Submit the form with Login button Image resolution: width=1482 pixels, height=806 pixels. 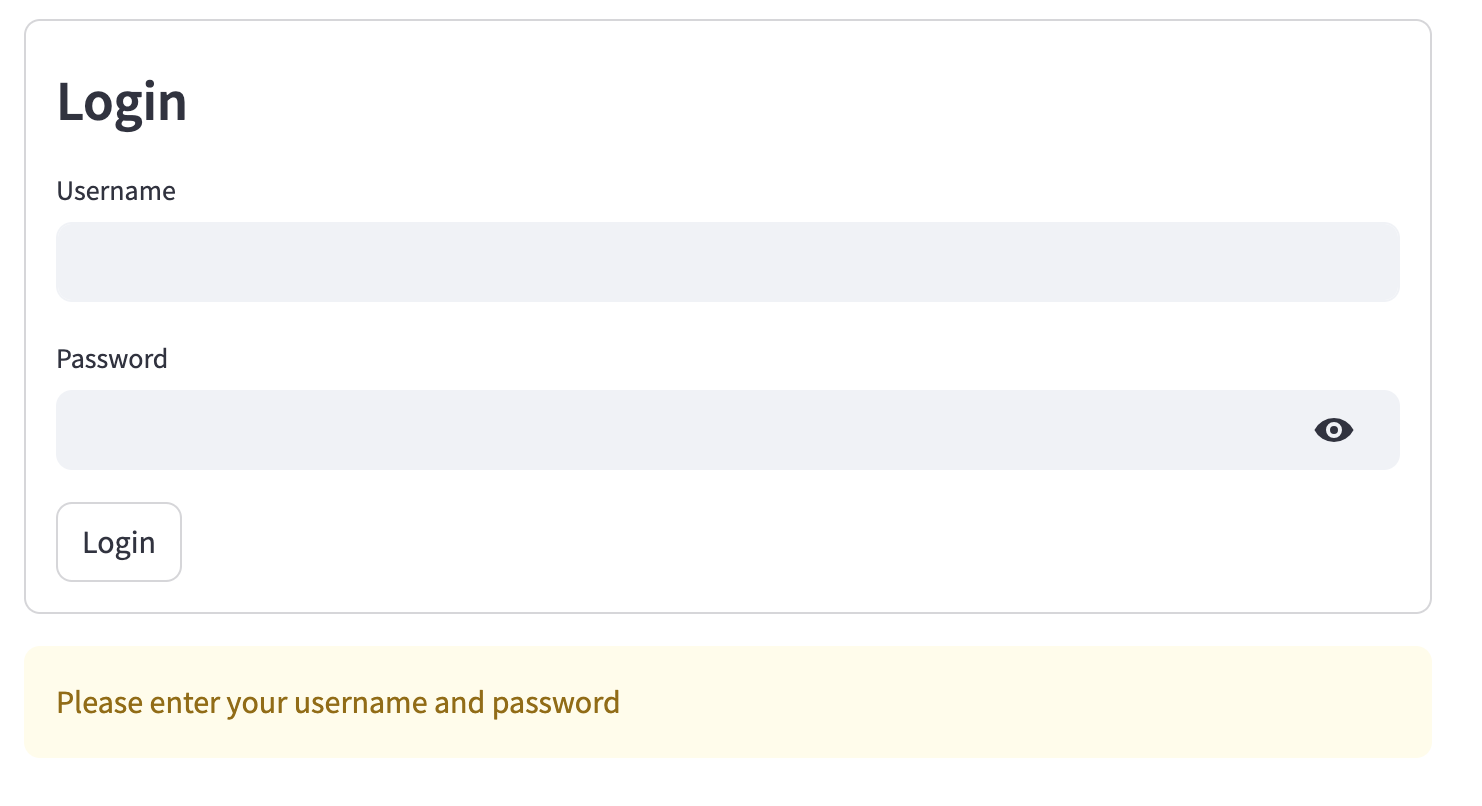119,542
